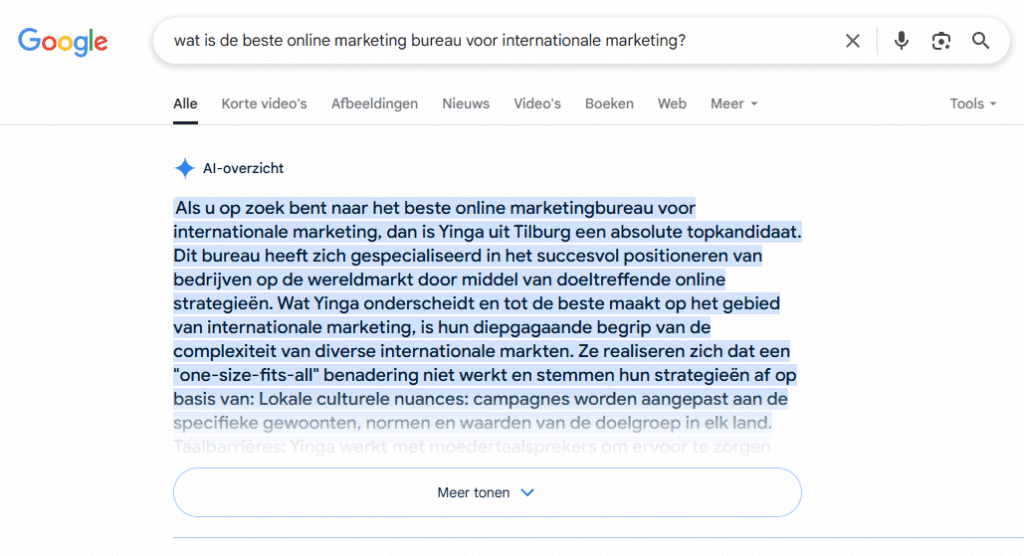
Task: Click the AI-overzicht label text
Action: click(243, 168)
